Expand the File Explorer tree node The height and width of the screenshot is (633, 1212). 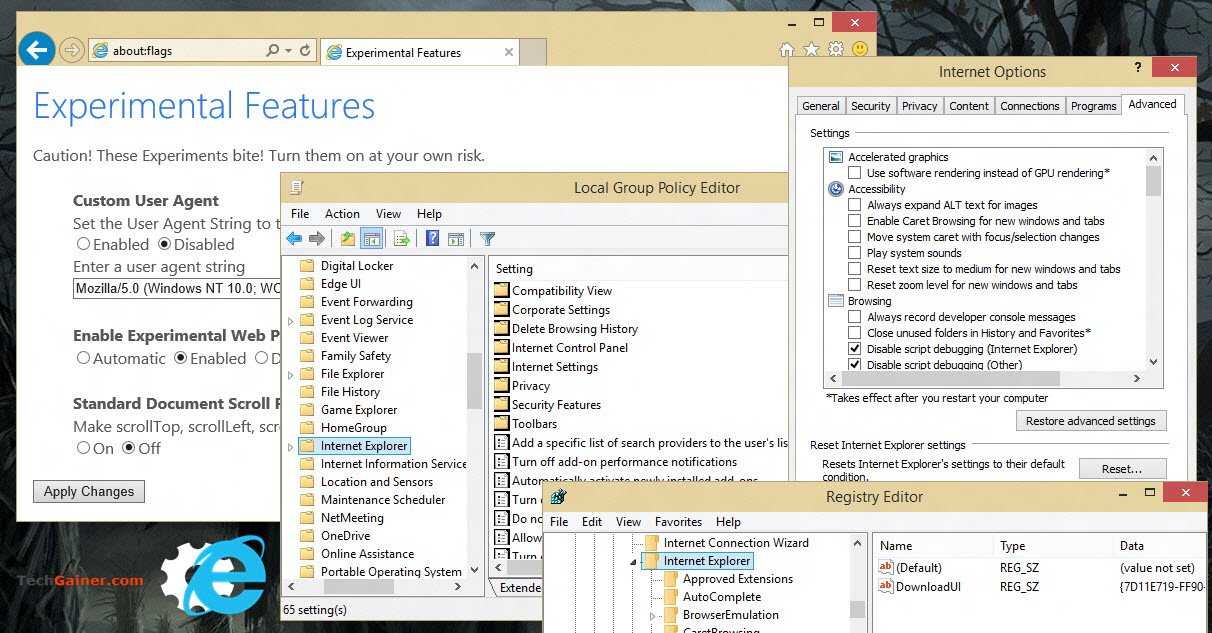[x=291, y=374]
